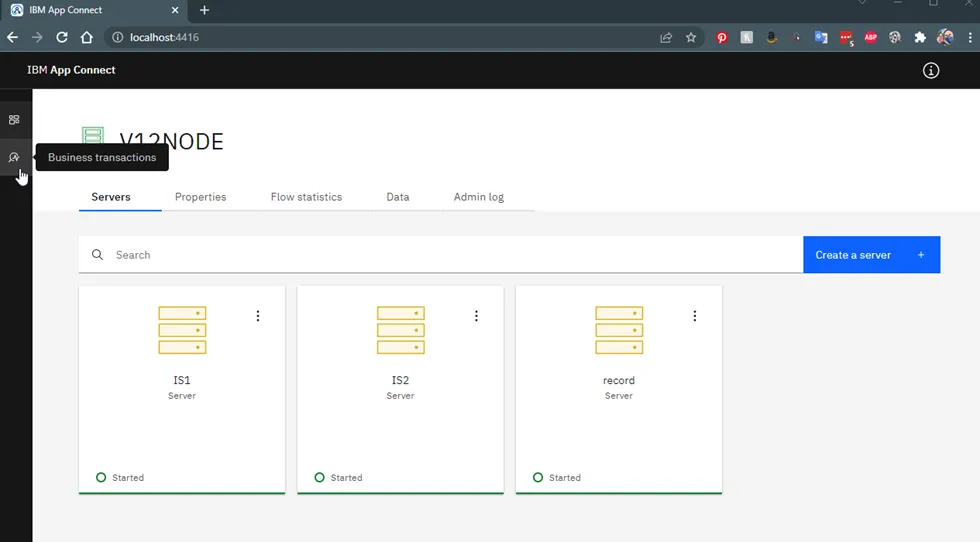Click the Started text on IS2 card
Viewport: 980px width, 542px height.
[x=346, y=478]
